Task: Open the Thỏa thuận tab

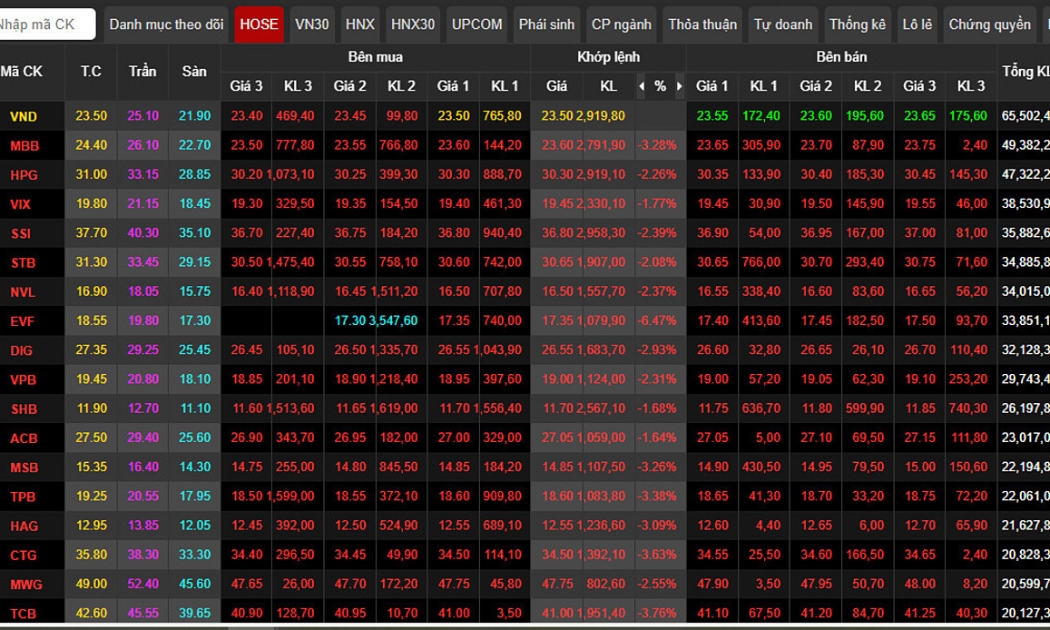Action: click(x=702, y=24)
